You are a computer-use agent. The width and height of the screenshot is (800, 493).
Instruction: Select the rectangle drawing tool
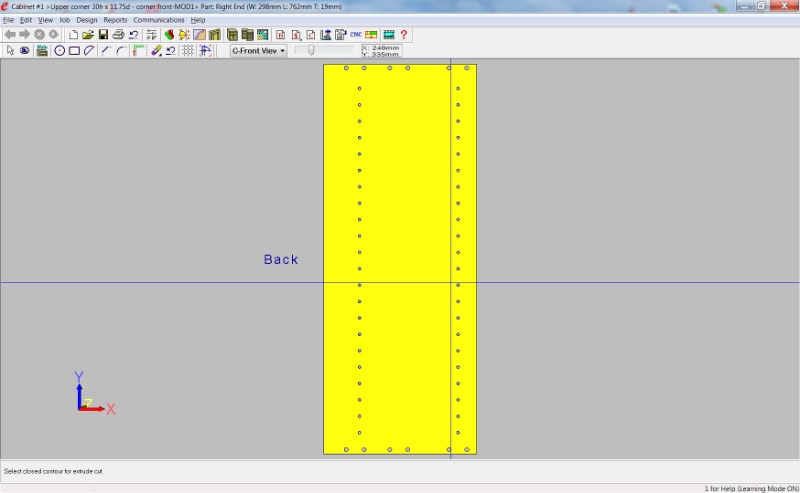74,50
